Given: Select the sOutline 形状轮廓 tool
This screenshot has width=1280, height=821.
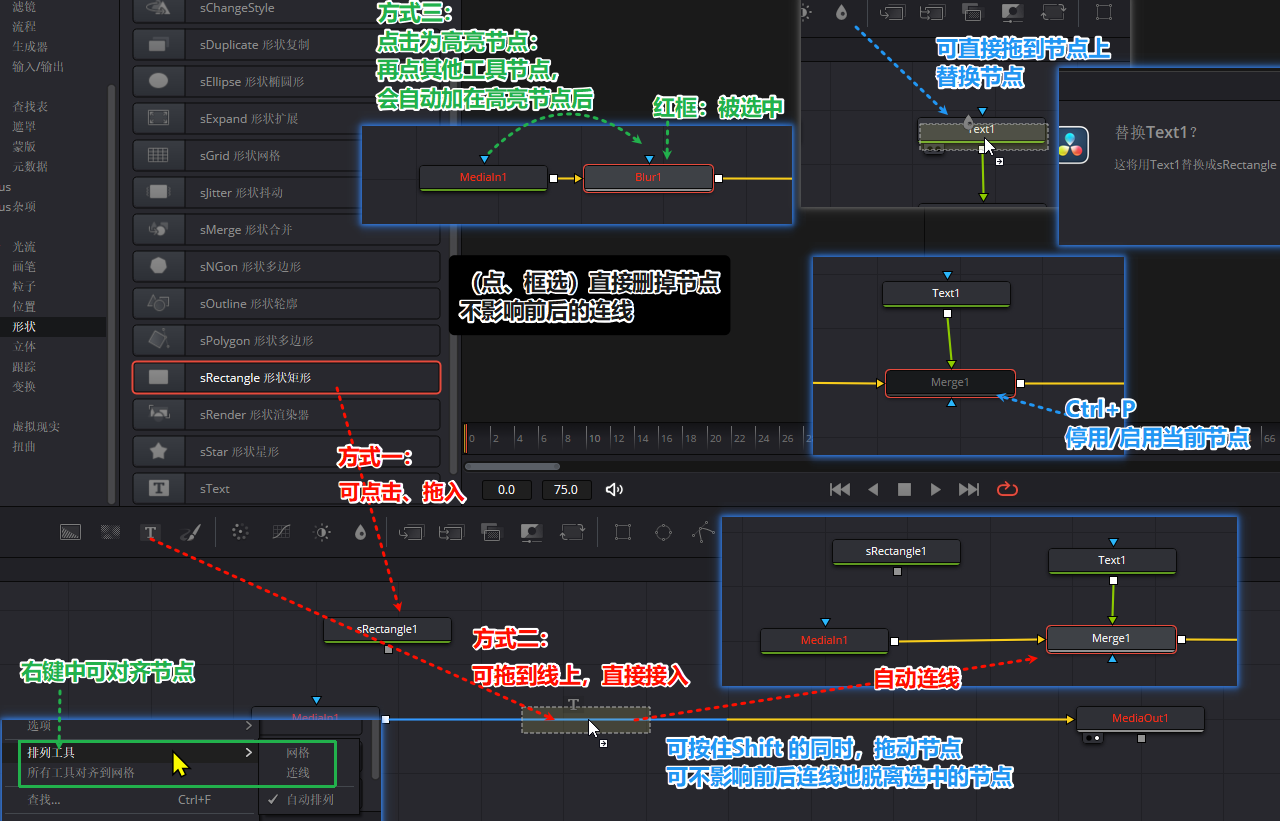Looking at the screenshot, I should coord(286,303).
